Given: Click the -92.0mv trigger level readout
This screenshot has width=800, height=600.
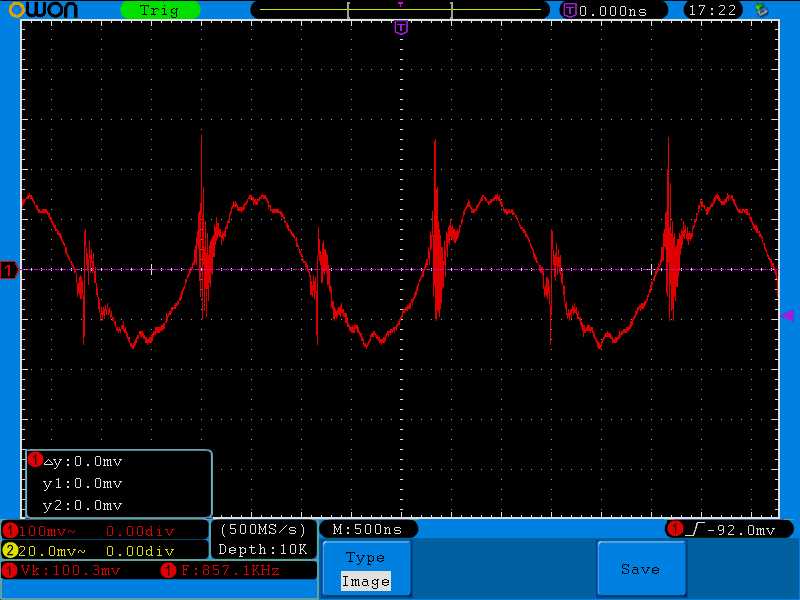Looking at the screenshot, I should point(741,530).
